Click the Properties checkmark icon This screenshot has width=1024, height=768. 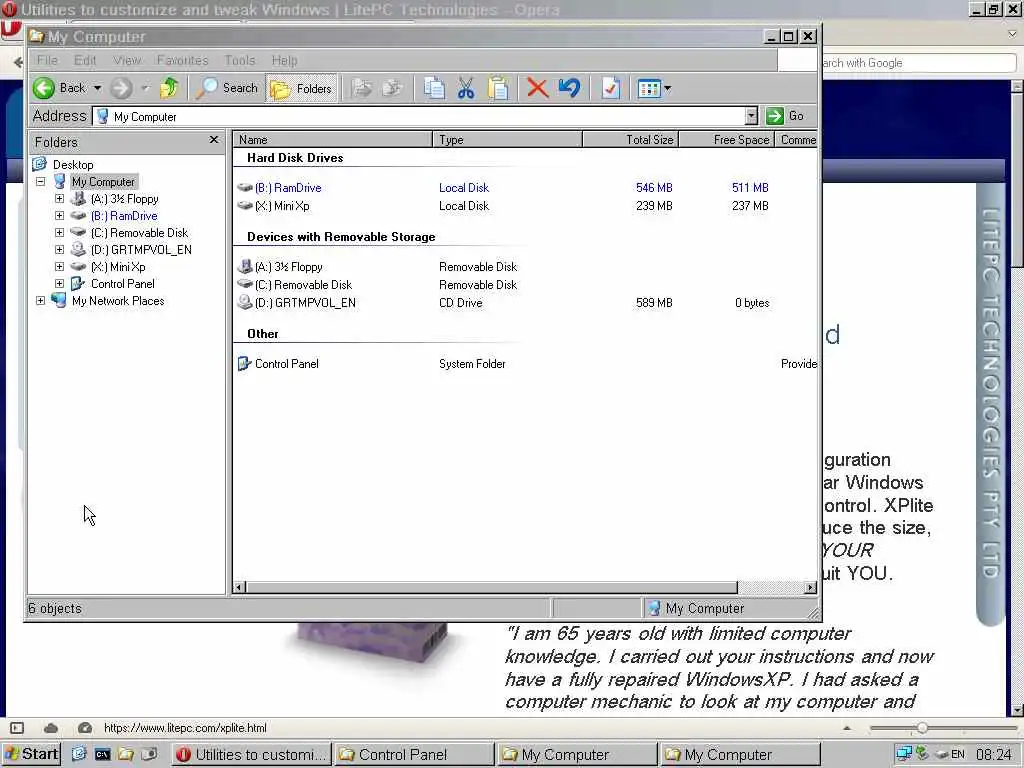click(611, 88)
